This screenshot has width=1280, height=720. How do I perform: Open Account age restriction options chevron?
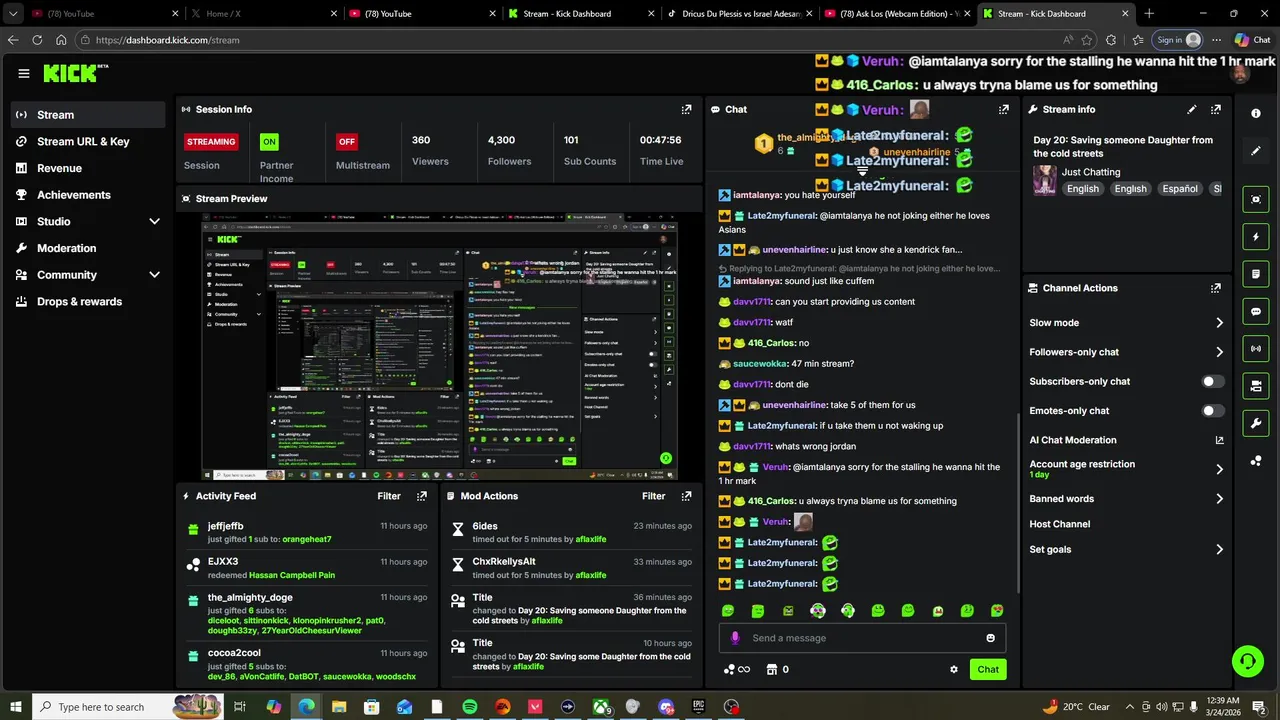1219,469
